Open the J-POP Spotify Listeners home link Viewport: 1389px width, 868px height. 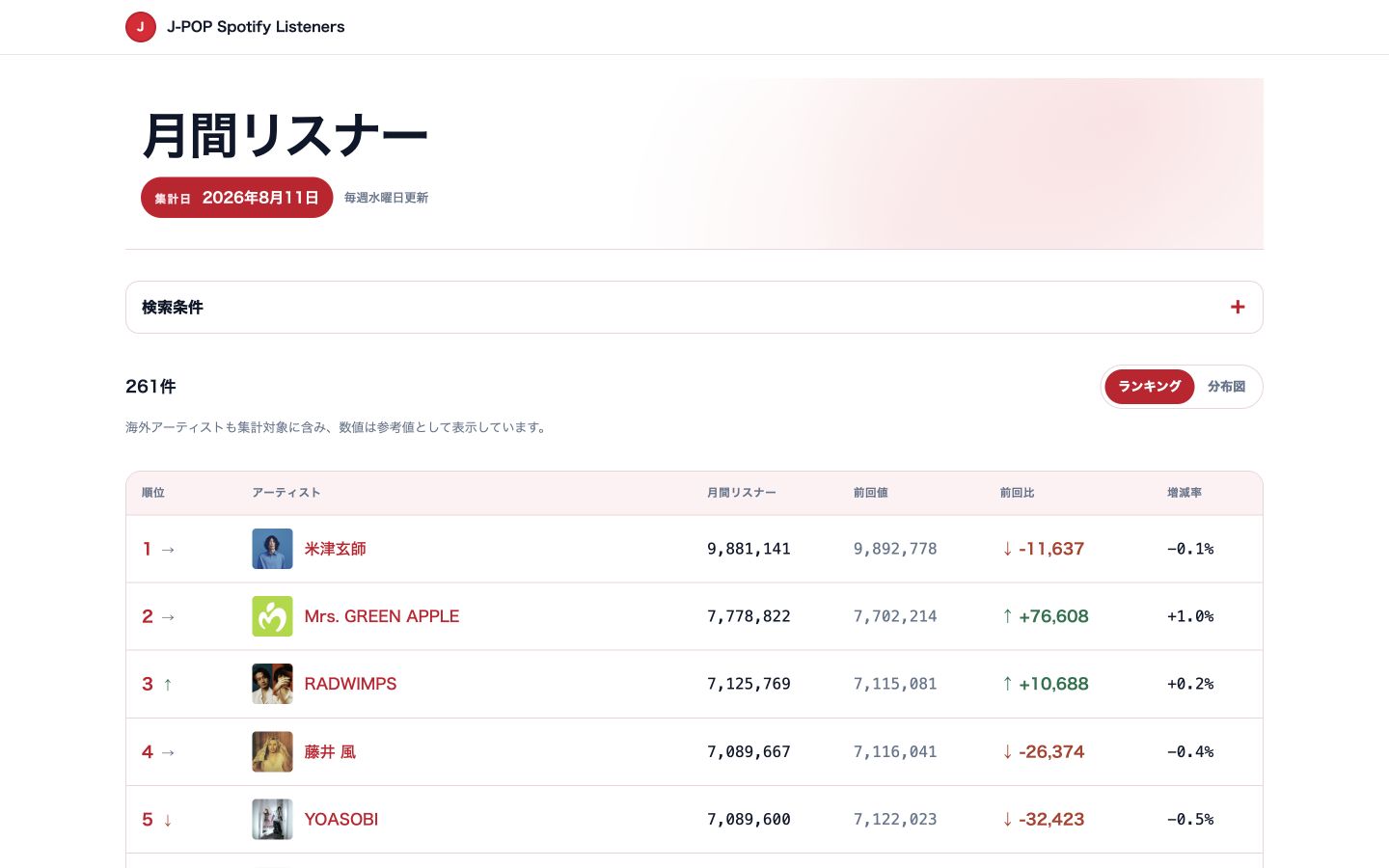[x=235, y=27]
